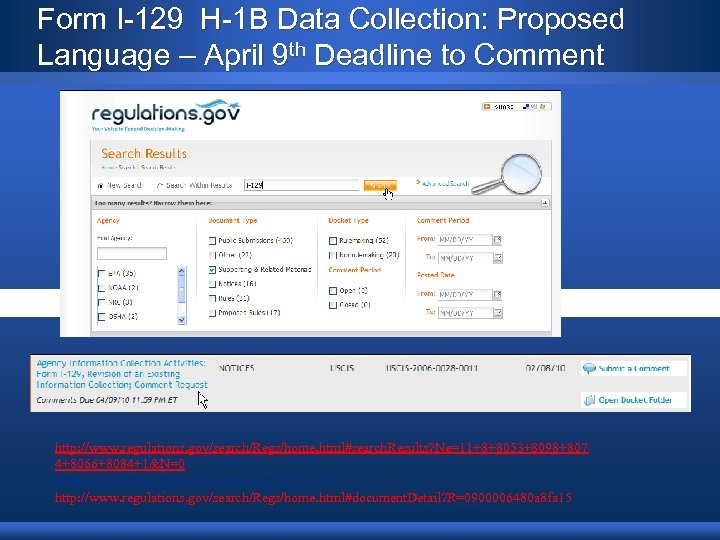The image size is (720, 540).
Task: Click the USCIS agency cell
Action: pos(342,368)
